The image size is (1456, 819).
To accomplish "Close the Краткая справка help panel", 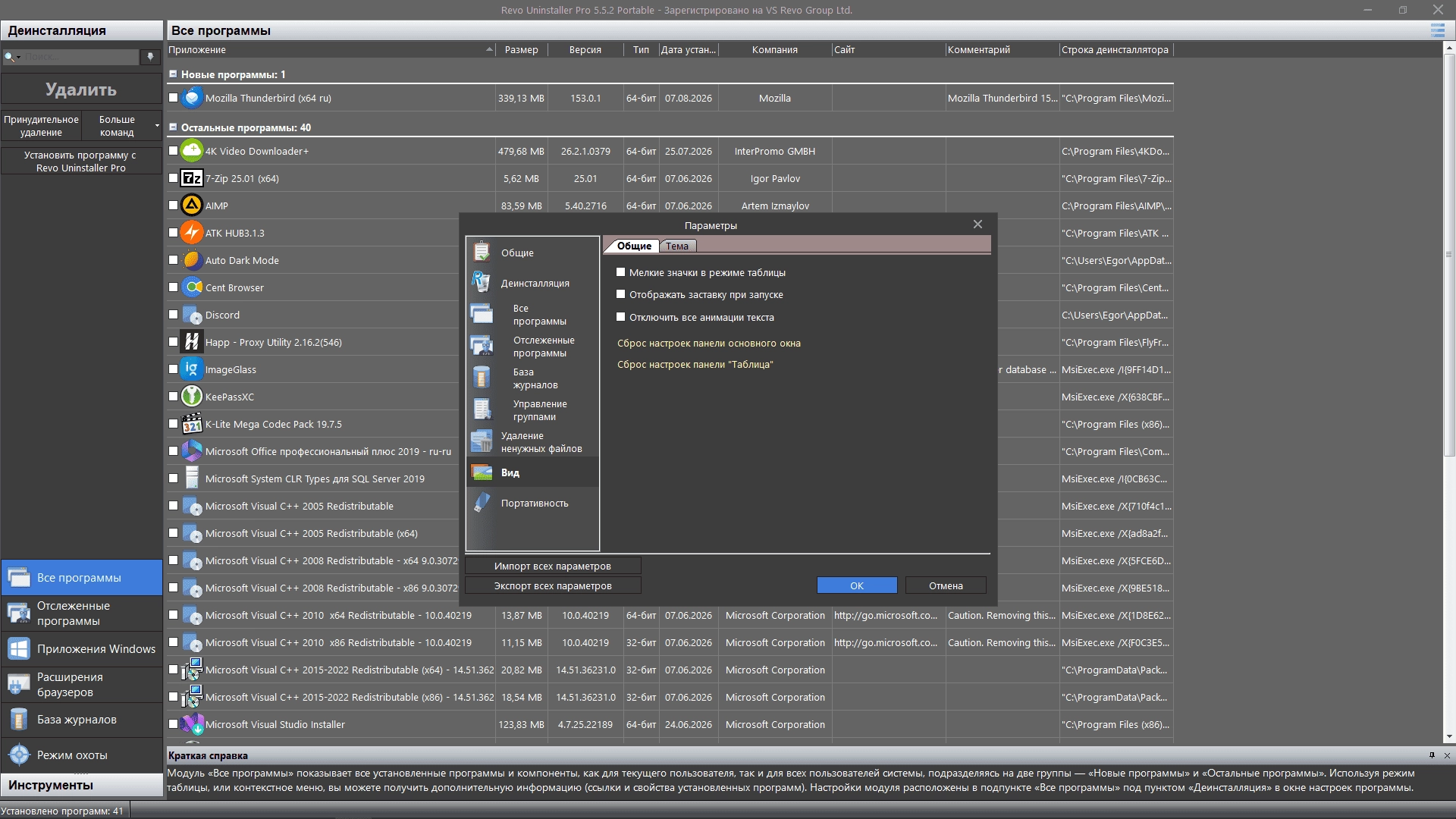I will tap(1447, 755).
